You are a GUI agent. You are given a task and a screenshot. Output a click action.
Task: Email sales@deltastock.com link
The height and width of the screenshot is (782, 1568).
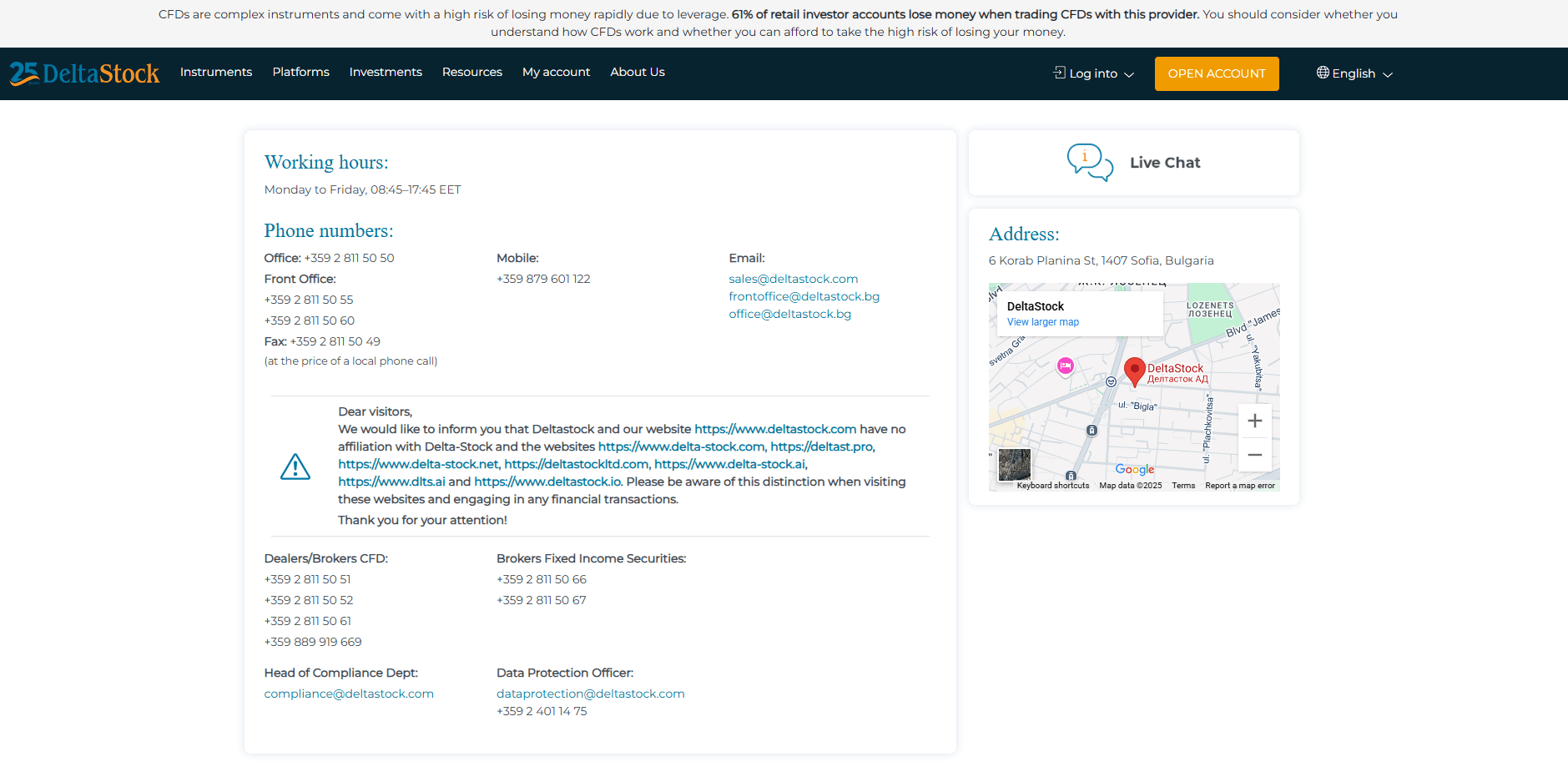[794, 279]
